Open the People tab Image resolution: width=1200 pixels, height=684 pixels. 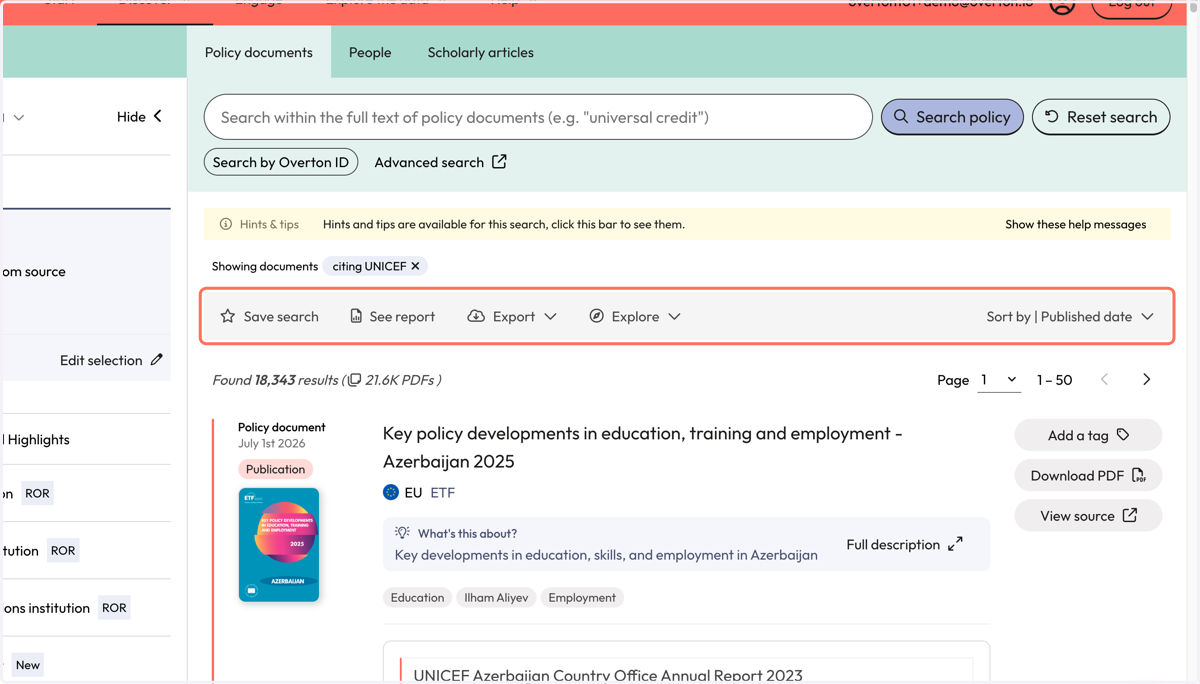[370, 52]
